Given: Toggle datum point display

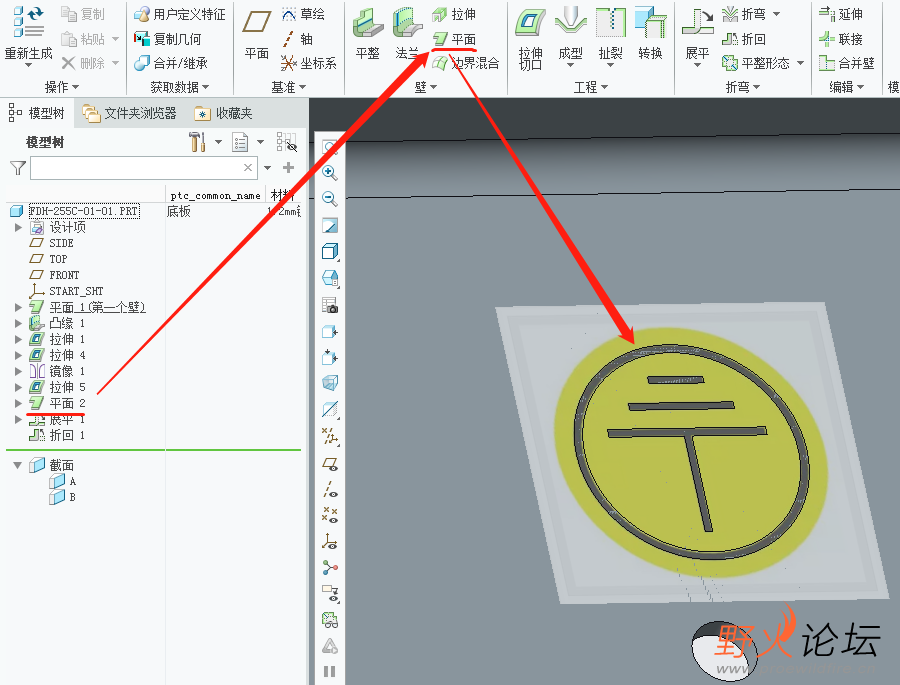Looking at the screenshot, I should tap(329, 515).
